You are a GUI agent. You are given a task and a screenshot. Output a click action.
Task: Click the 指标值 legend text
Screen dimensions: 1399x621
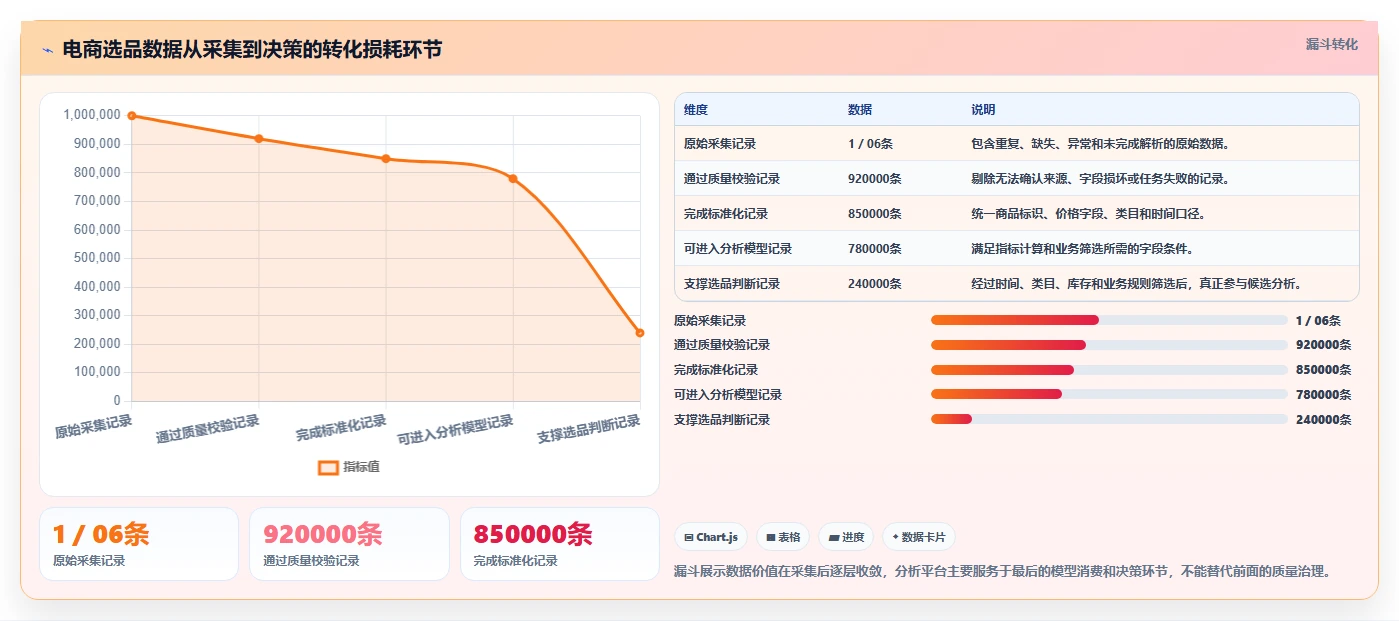click(x=361, y=467)
